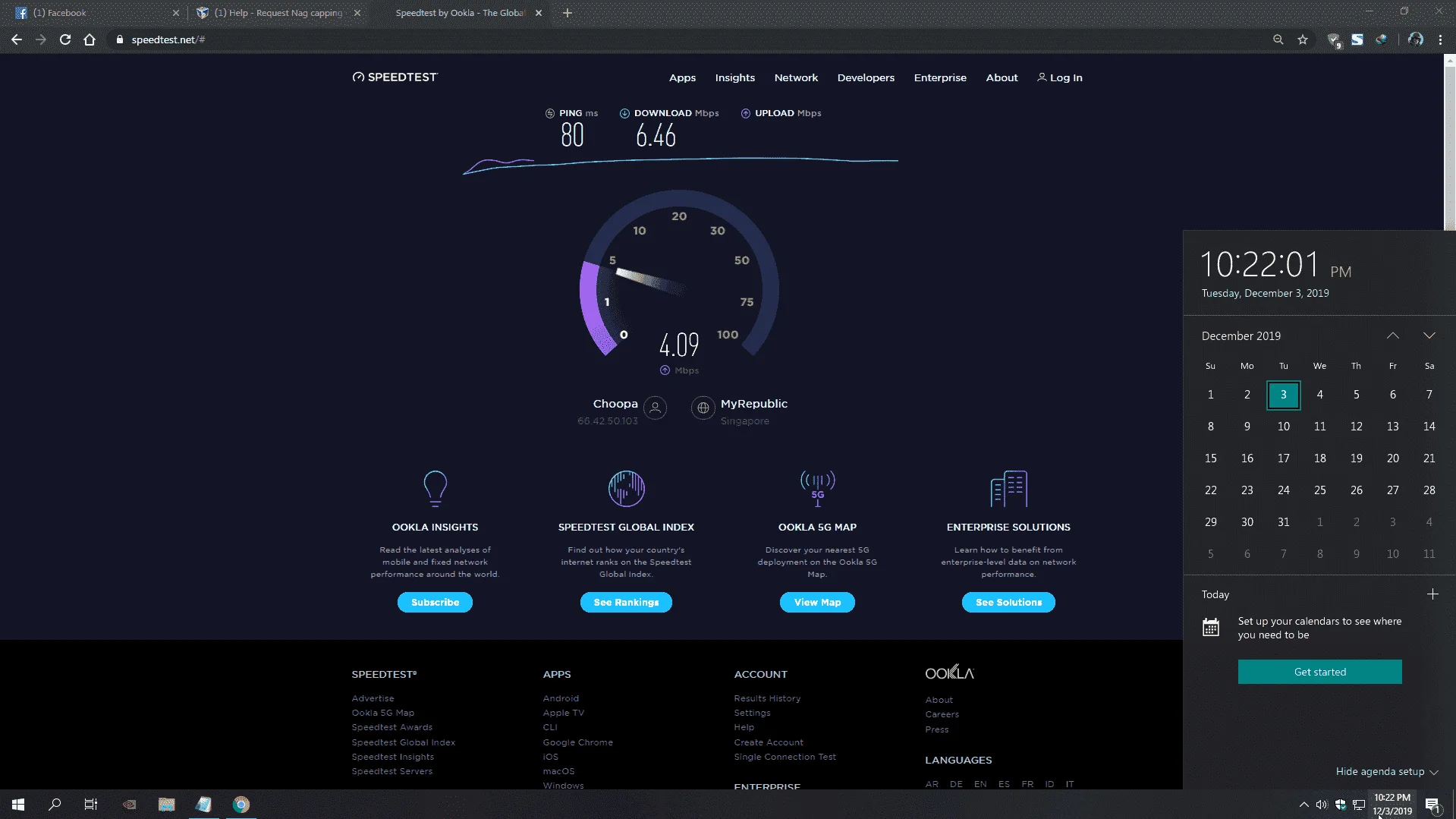Click the Ookla logo in the footer
1456x819 pixels.
[949, 673]
